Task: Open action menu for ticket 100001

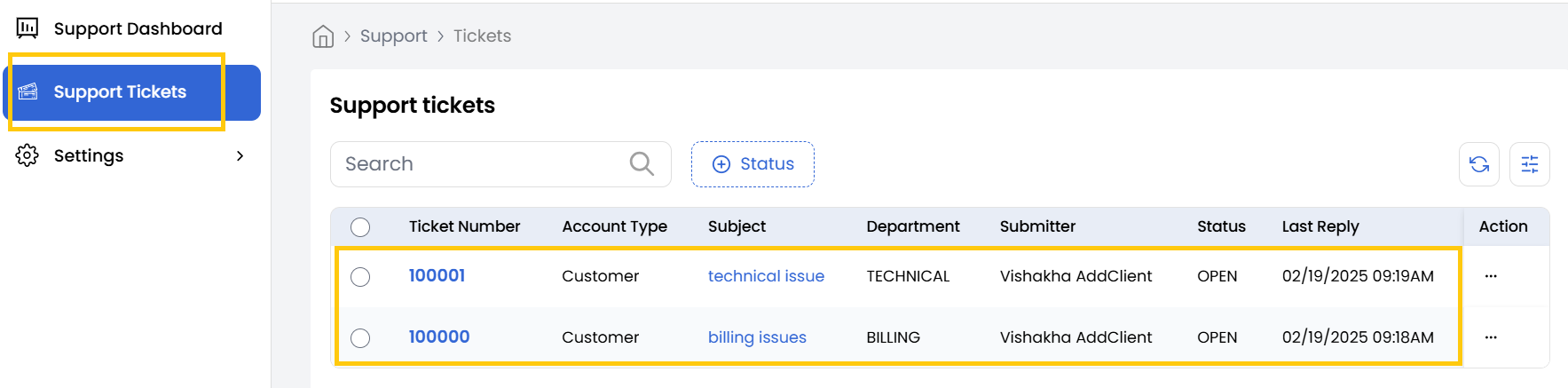Action: 1490,276
